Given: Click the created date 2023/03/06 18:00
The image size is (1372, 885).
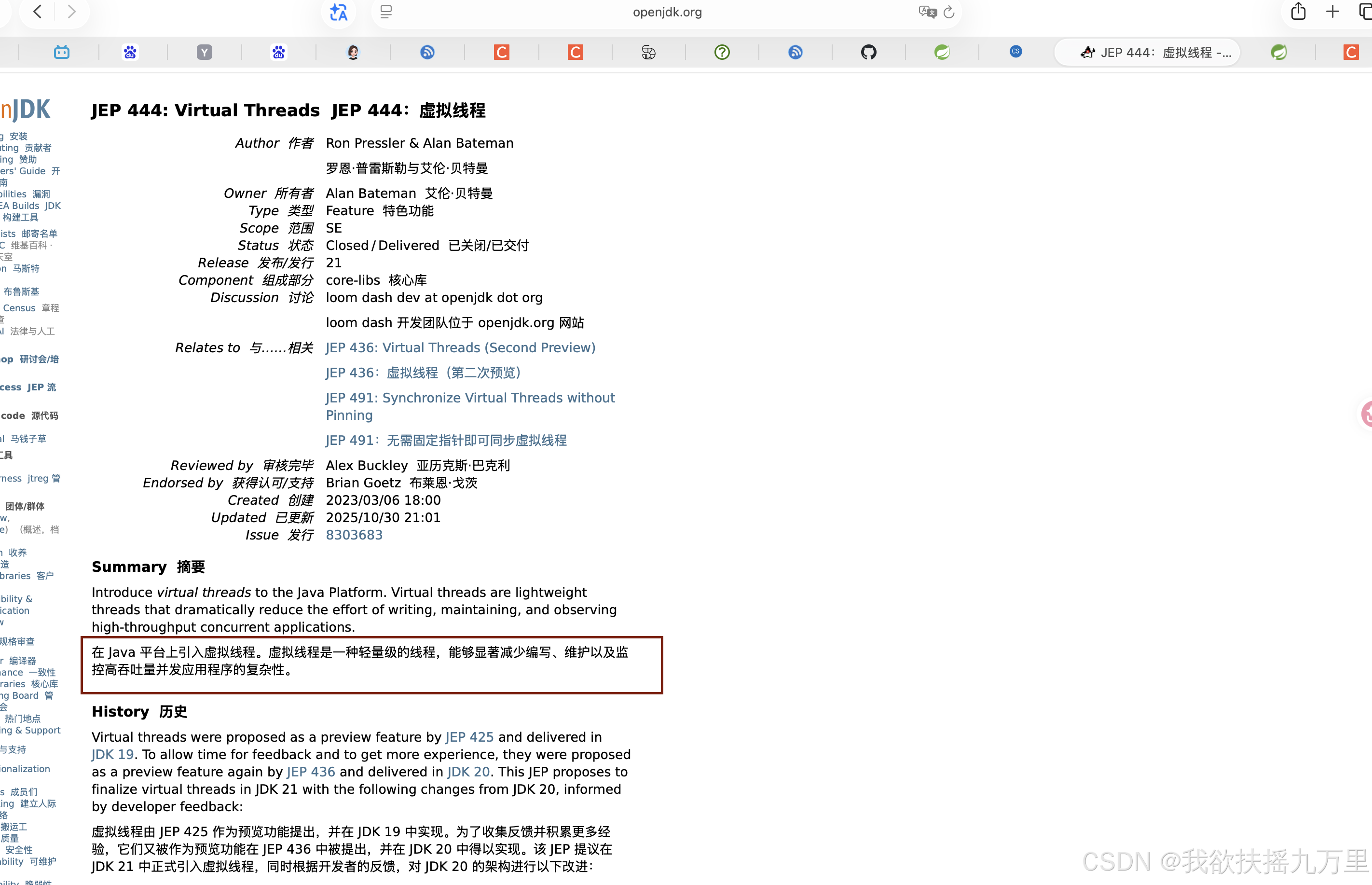Looking at the screenshot, I should 383,500.
